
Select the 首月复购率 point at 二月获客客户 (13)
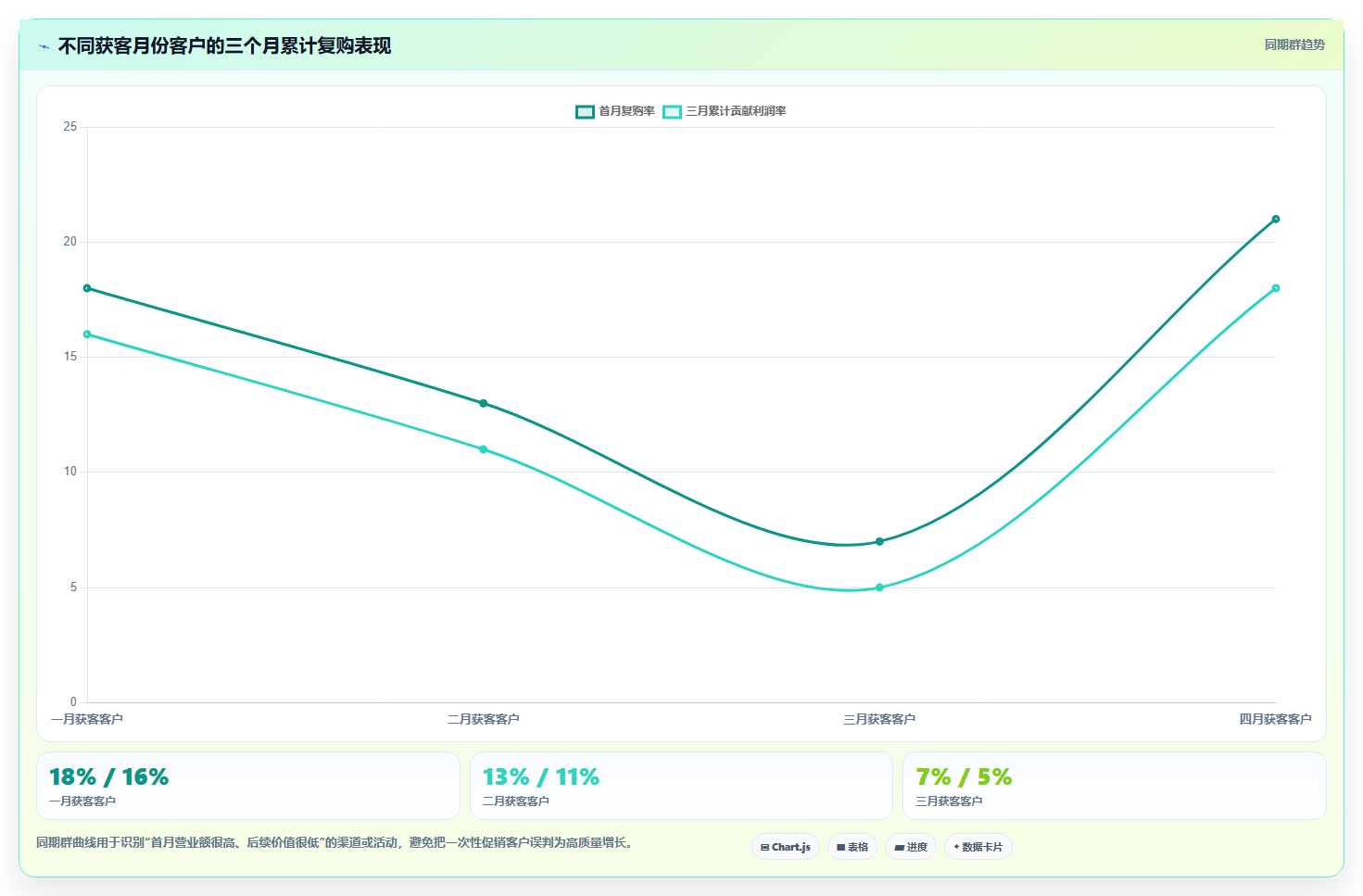(x=484, y=403)
